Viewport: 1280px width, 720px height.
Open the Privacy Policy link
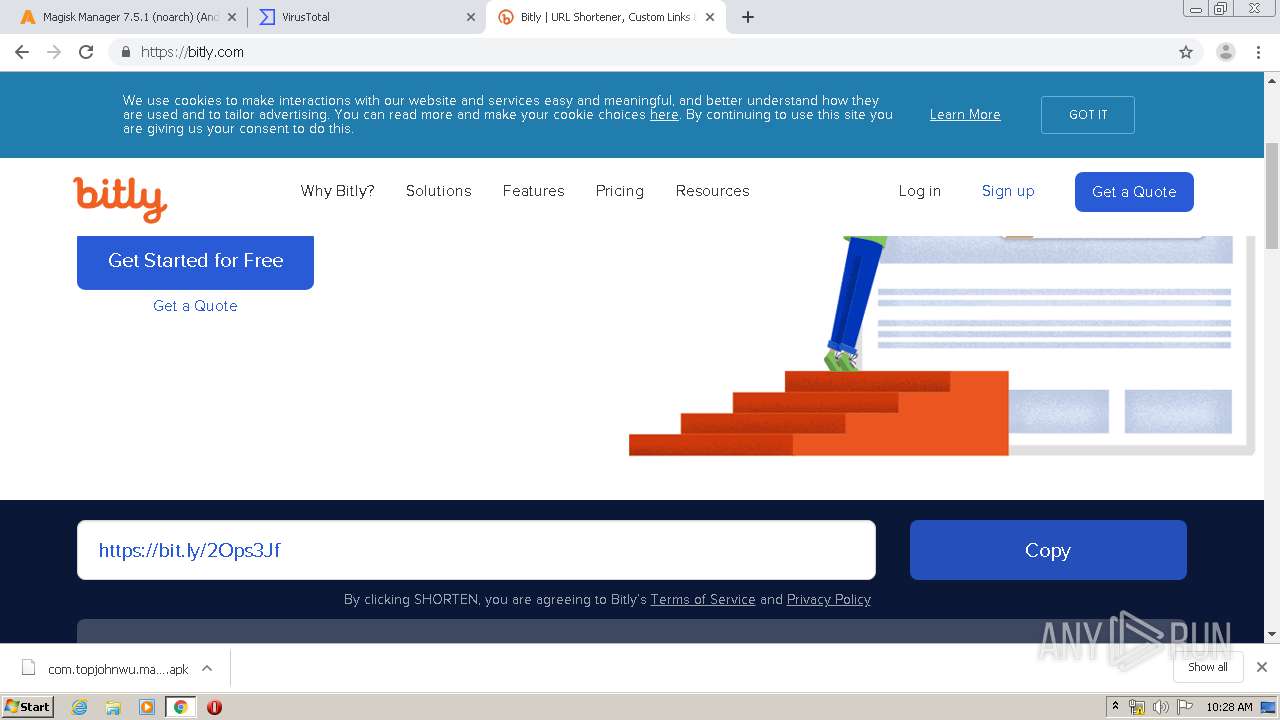click(x=829, y=600)
